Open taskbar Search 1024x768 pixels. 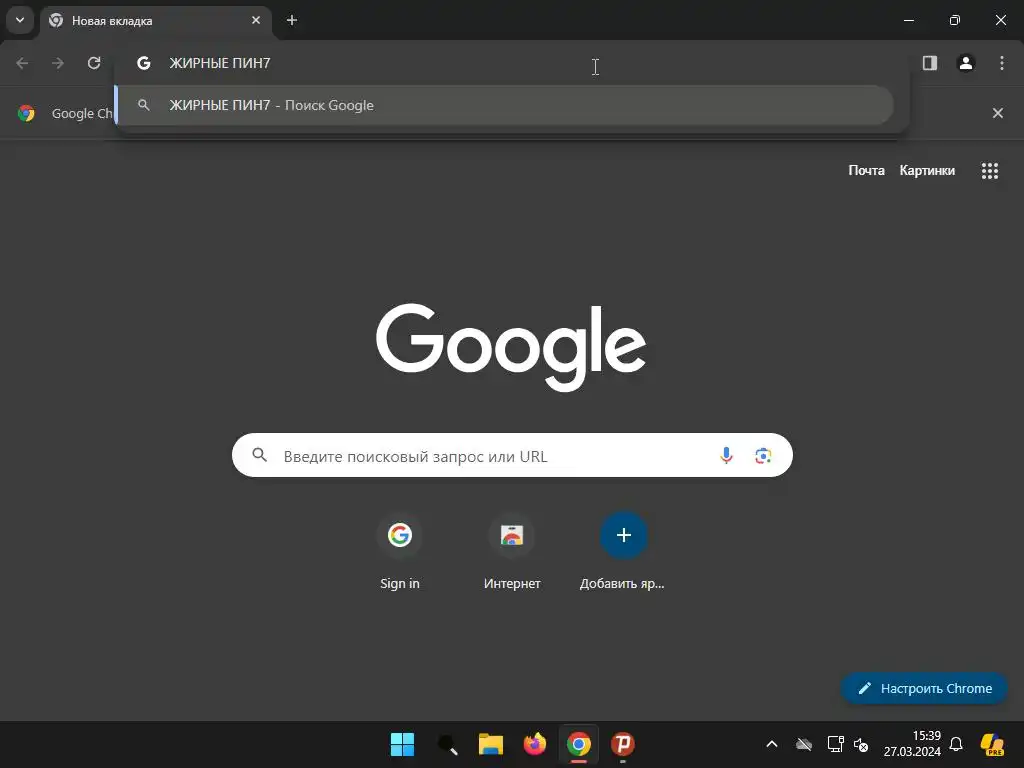(447, 744)
